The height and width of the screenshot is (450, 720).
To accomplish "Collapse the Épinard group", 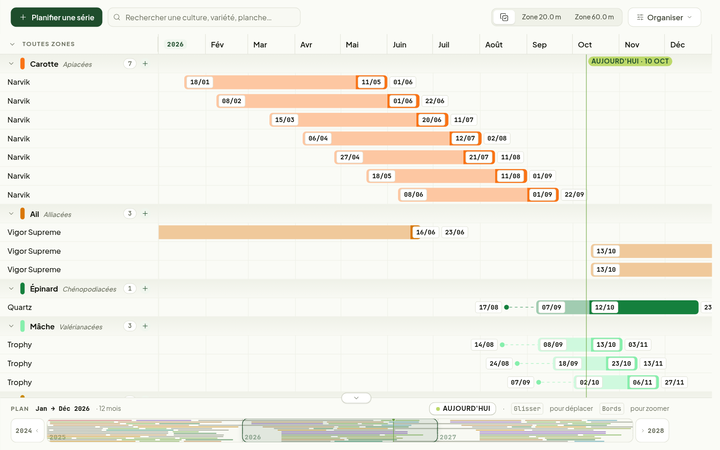I will [11, 289].
